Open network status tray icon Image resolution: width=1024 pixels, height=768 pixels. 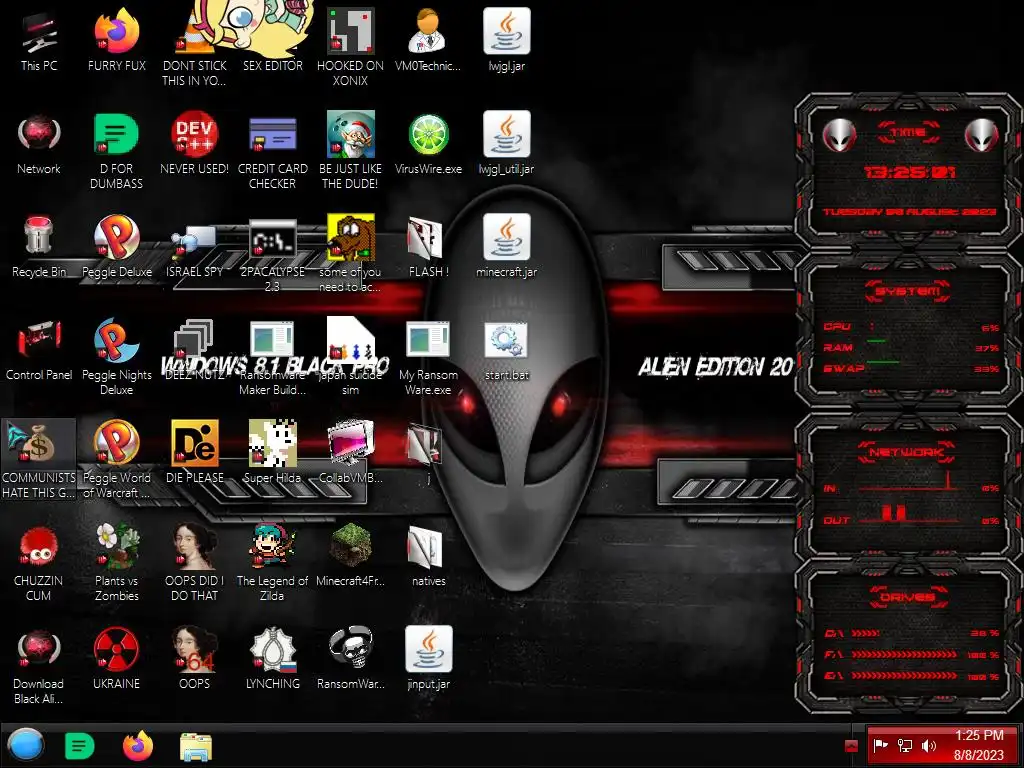pos(904,745)
